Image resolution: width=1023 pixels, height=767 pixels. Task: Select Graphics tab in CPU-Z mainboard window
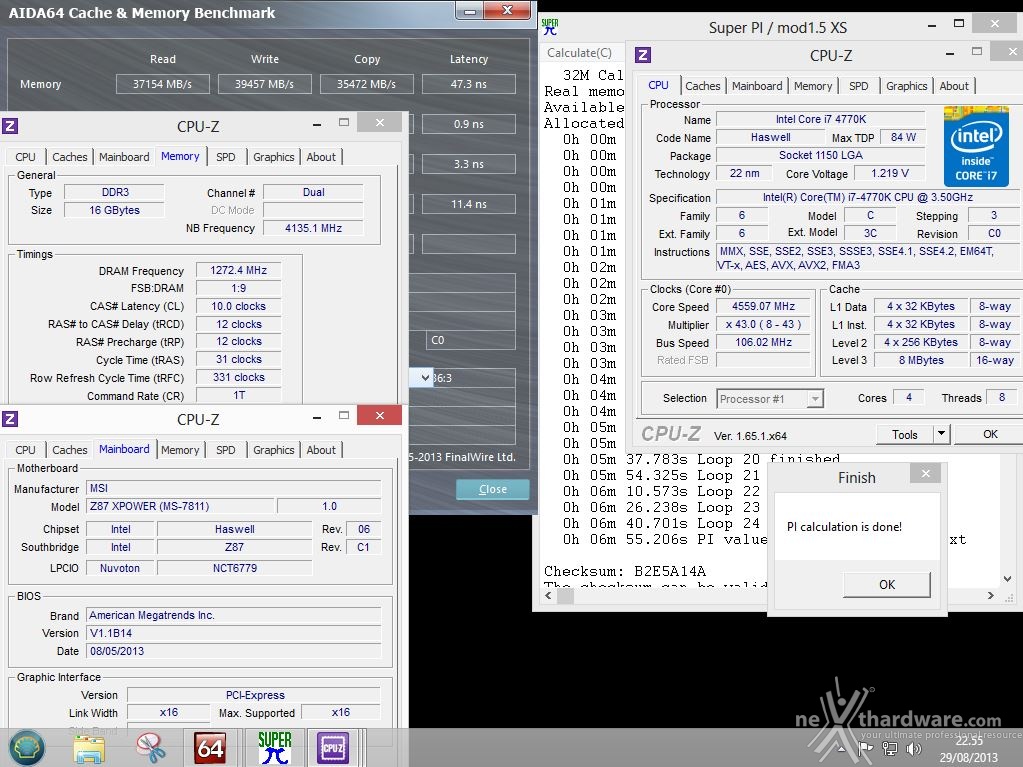tap(273, 450)
